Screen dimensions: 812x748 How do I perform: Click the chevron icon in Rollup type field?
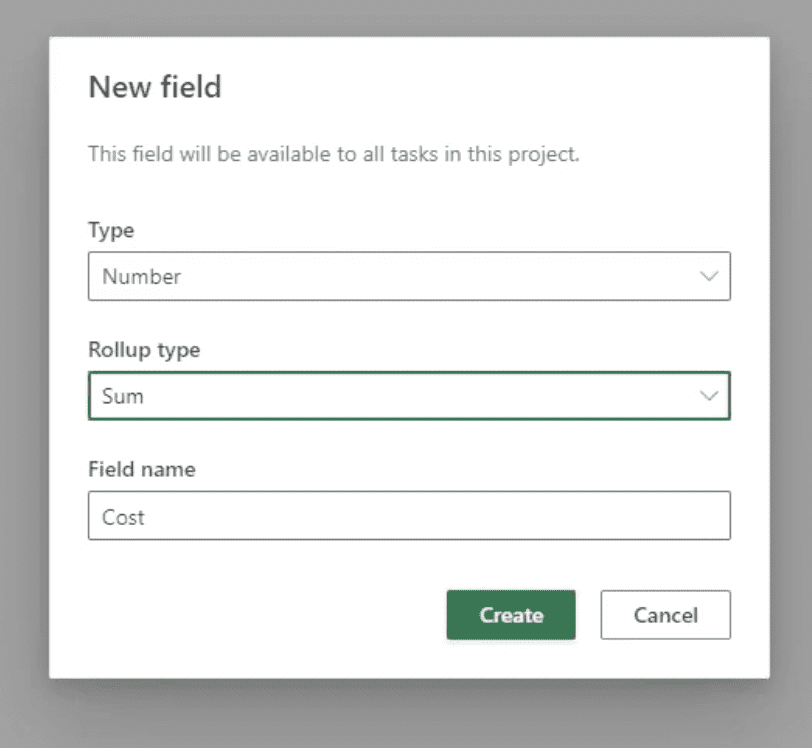708,396
